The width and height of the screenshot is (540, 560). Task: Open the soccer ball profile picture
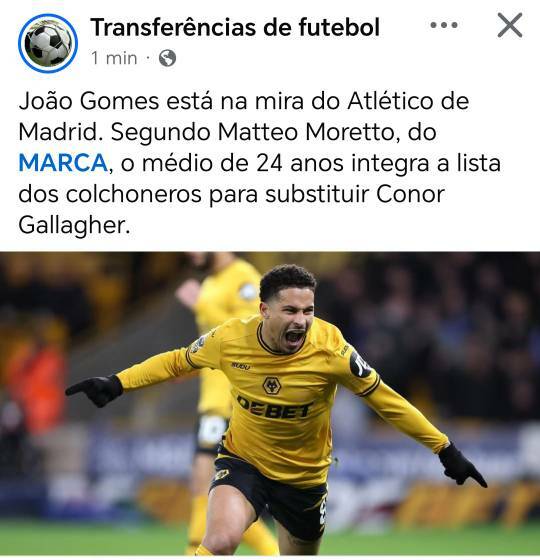click(48, 43)
